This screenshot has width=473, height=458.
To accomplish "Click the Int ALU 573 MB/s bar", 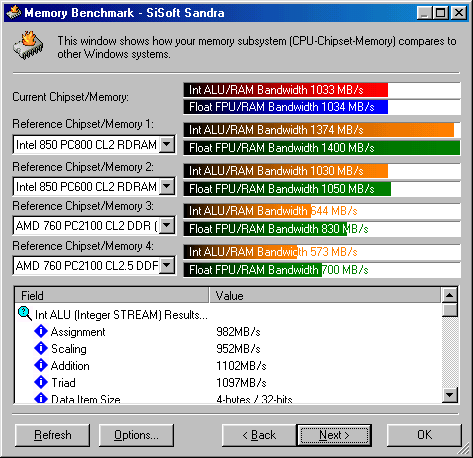I will (240, 252).
